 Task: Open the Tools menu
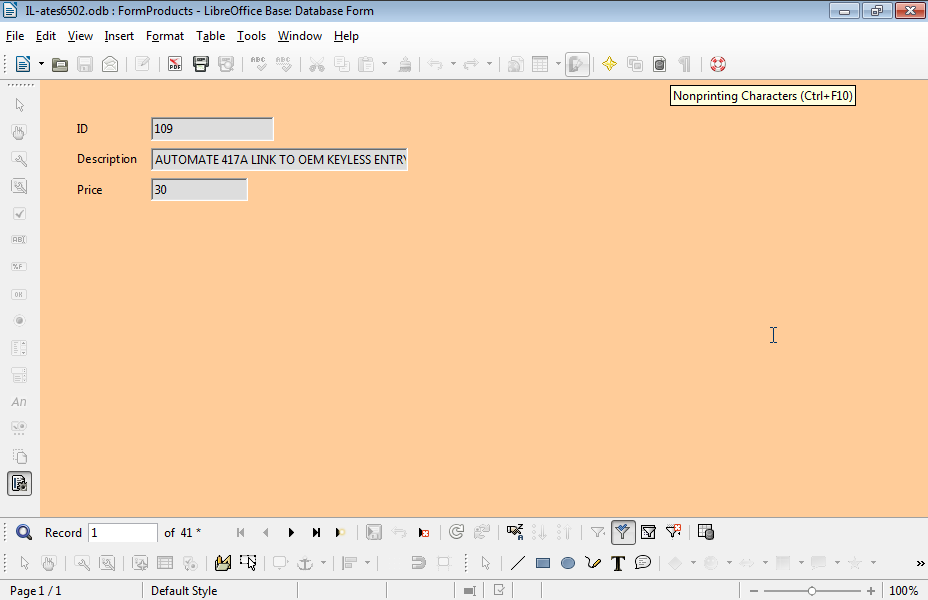tap(251, 36)
